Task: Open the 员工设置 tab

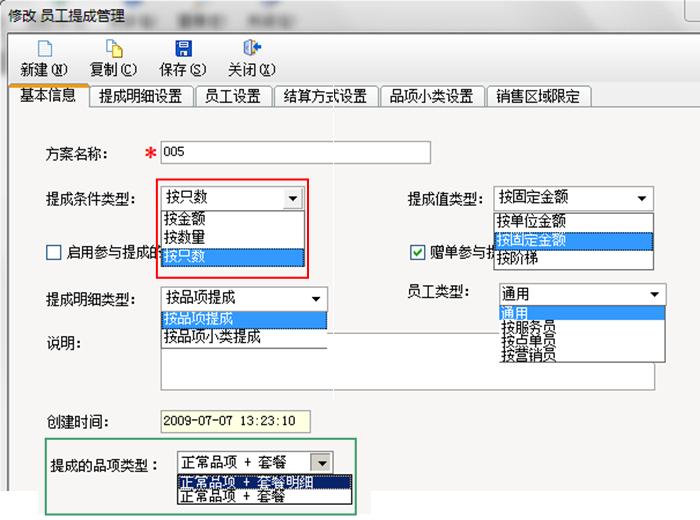Action: (x=232, y=97)
